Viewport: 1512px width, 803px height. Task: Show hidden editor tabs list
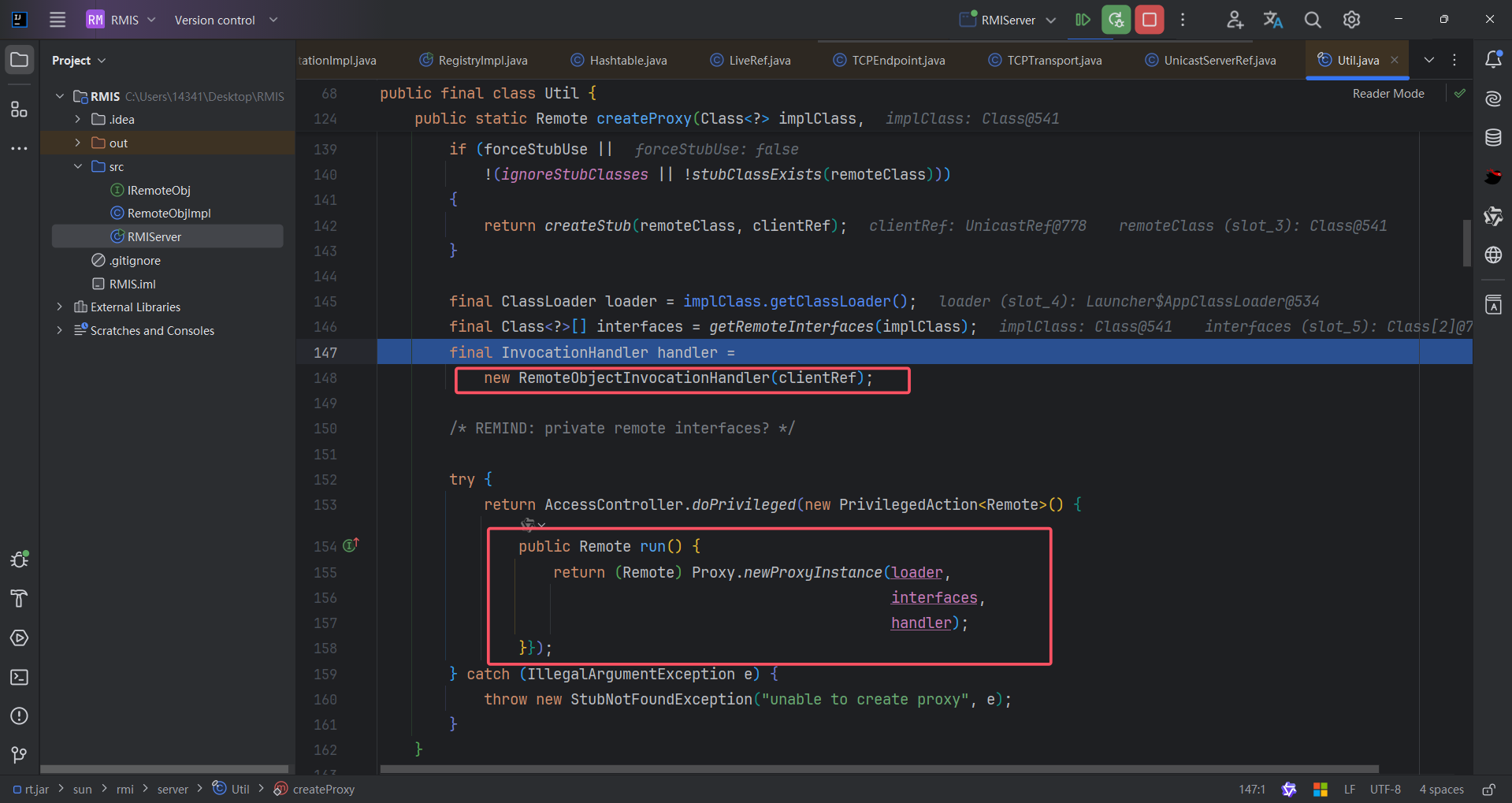[1428, 60]
